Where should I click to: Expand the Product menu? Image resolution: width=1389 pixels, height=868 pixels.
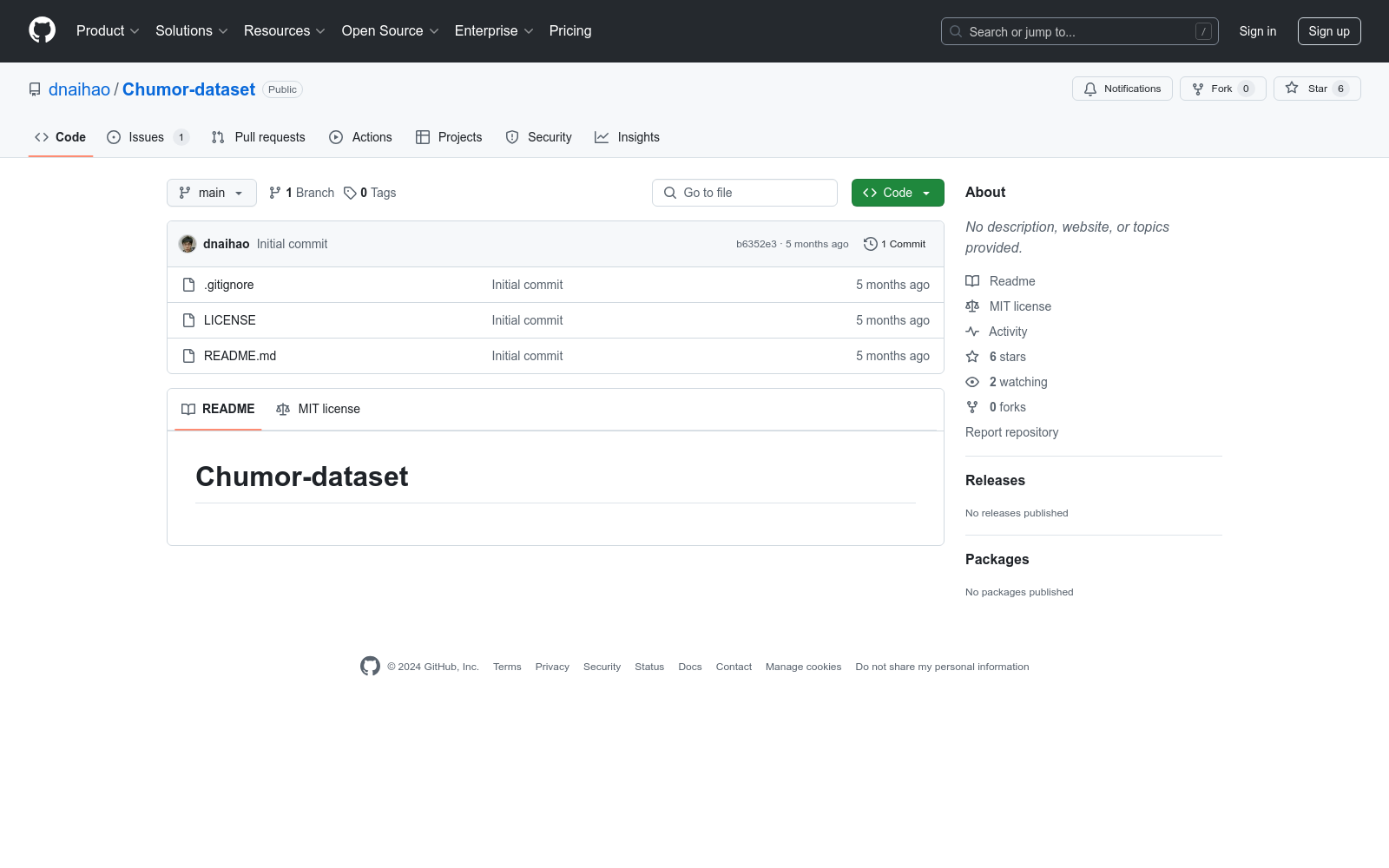[x=108, y=30]
